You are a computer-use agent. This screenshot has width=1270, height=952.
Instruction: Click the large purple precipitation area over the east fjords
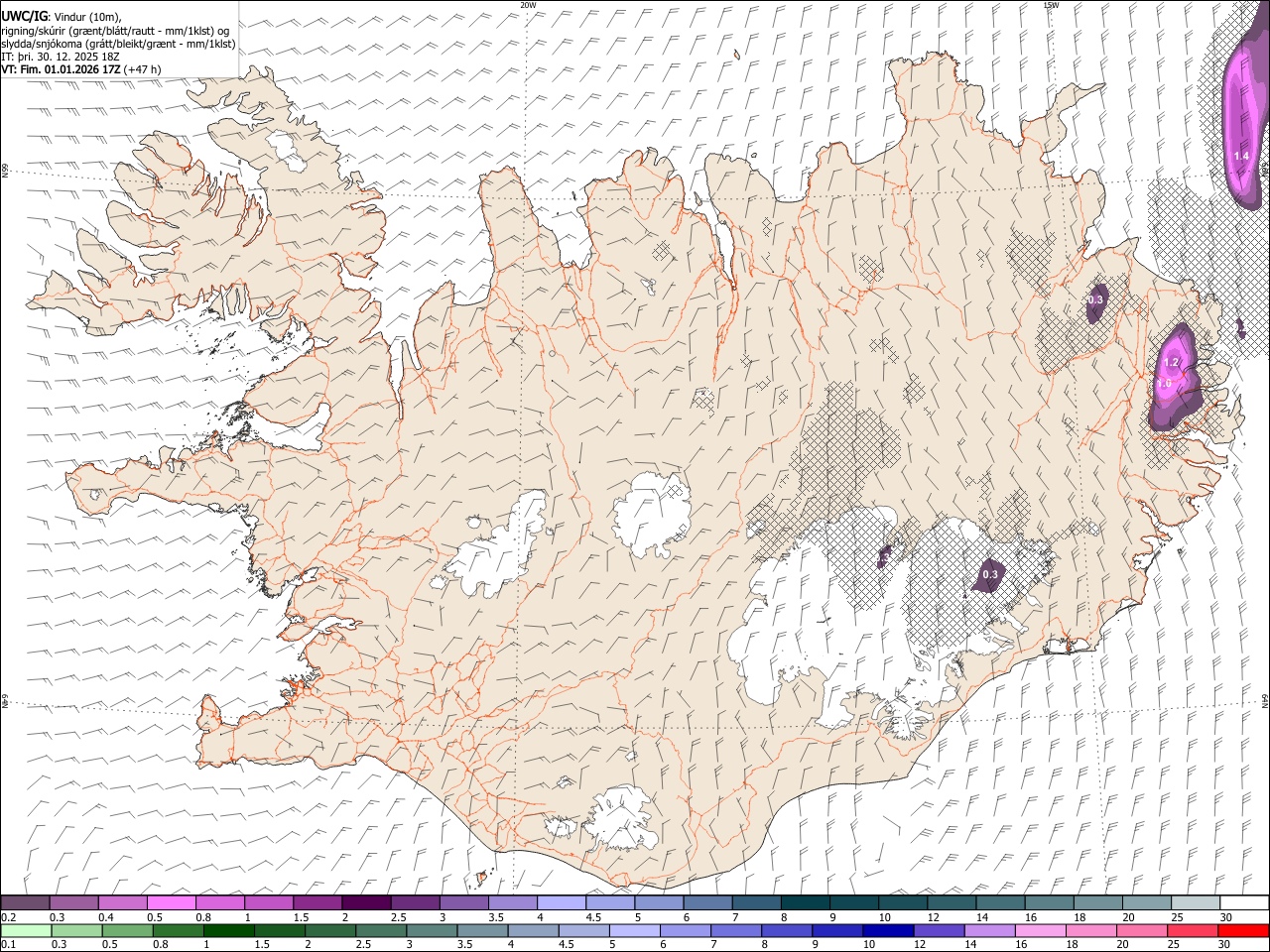click(x=1176, y=377)
